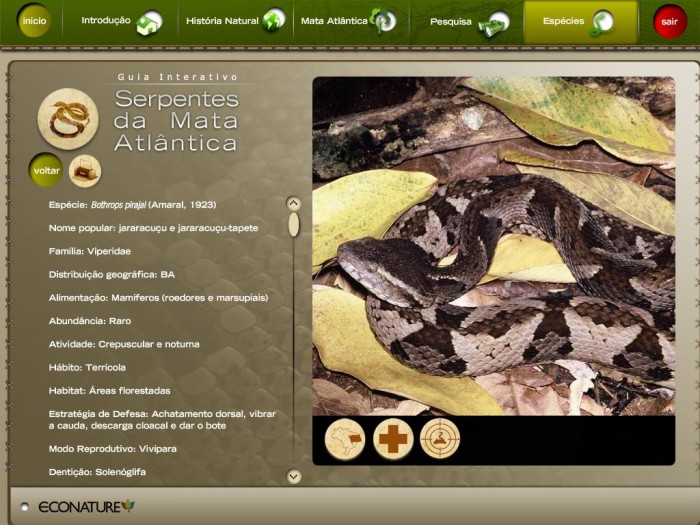This screenshot has width=700, height=525.
Task: Click the "Abundância: Raro" line
Action: (90, 321)
